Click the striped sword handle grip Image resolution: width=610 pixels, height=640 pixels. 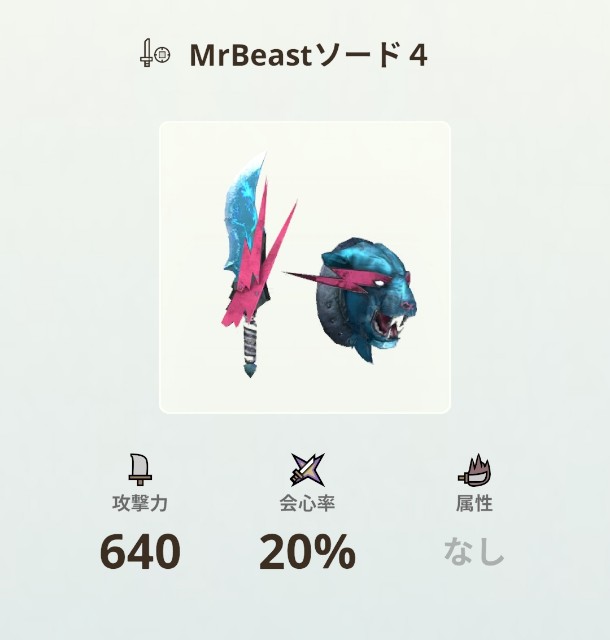pyautogui.click(x=250, y=343)
